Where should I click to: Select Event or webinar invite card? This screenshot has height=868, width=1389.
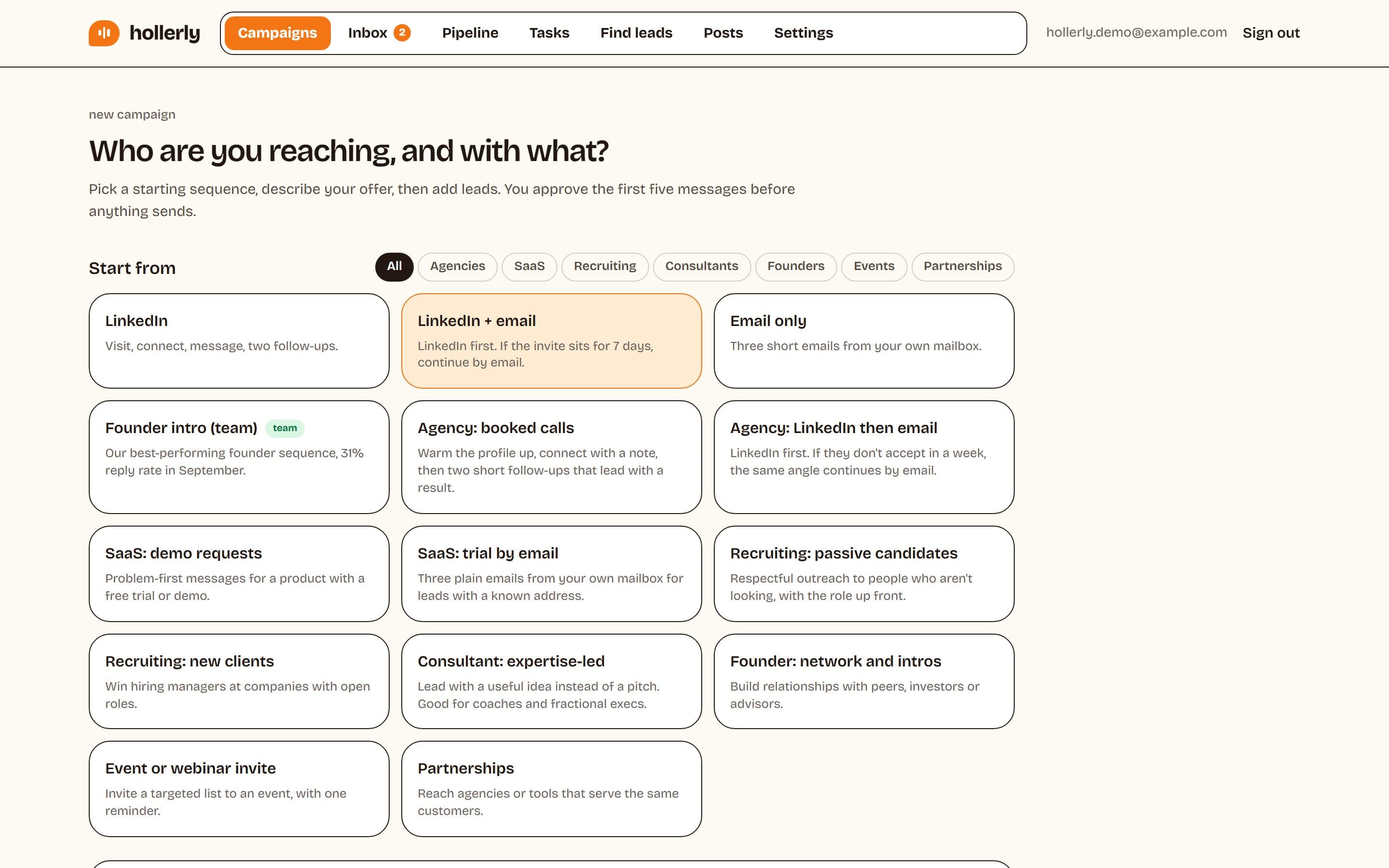239,789
